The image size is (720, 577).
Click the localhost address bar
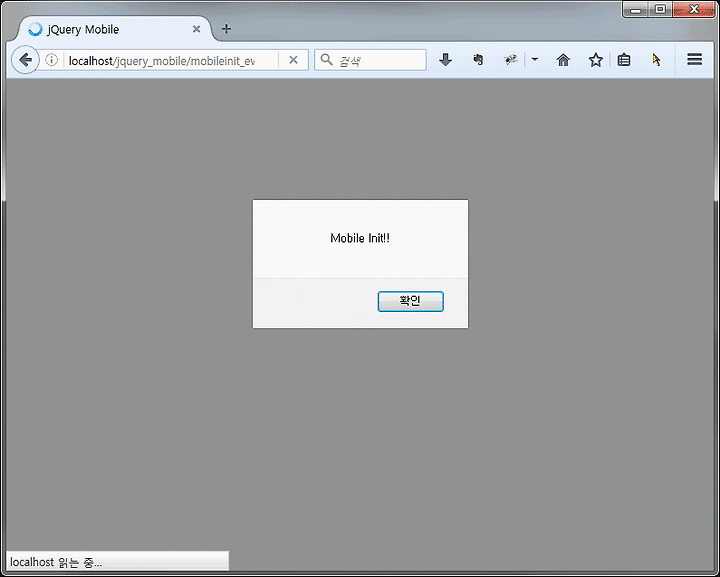pyautogui.click(x=172, y=60)
